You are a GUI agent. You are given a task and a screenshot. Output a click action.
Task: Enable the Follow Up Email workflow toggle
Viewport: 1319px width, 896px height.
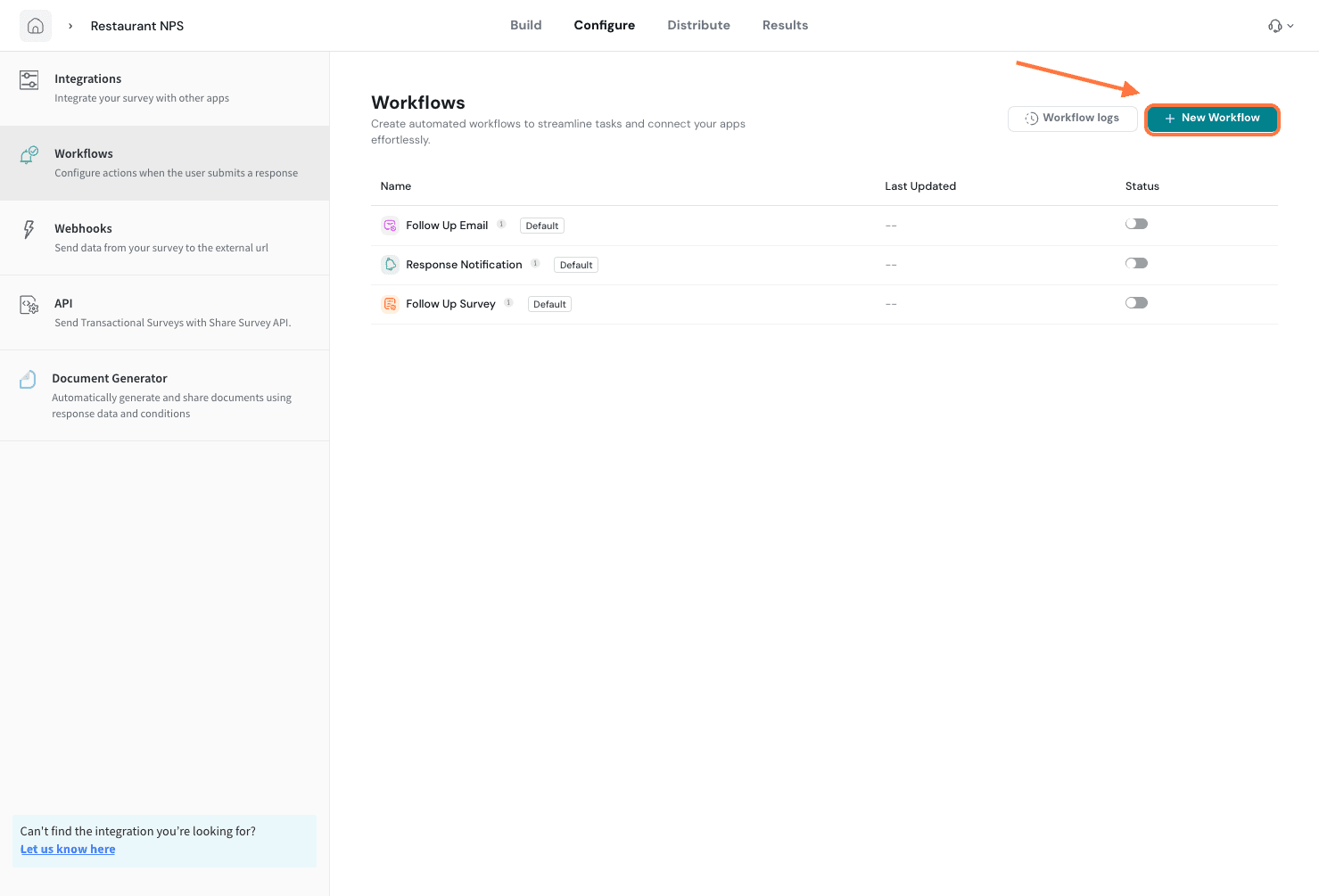click(x=1136, y=224)
